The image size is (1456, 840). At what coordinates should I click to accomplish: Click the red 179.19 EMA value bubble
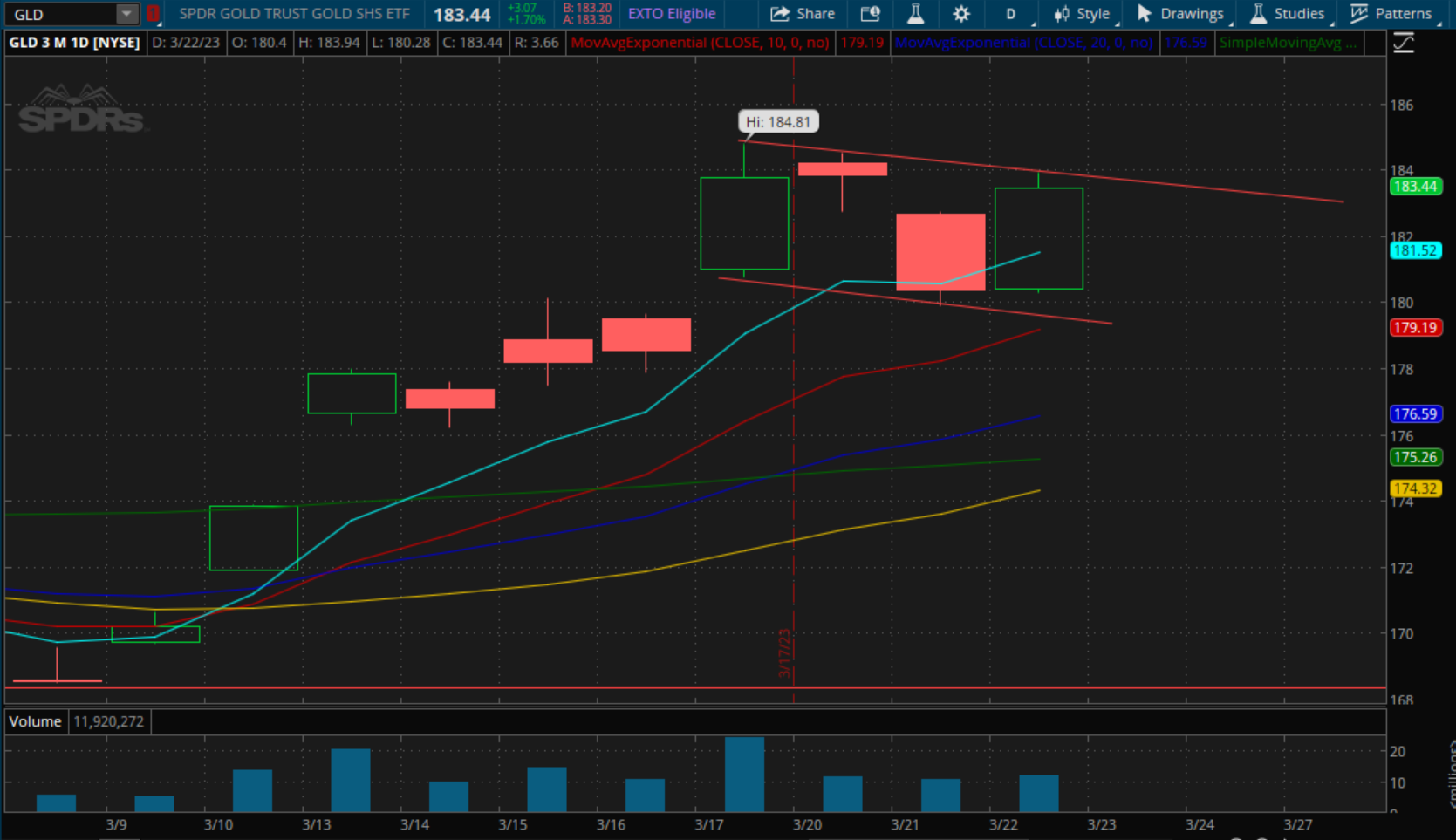click(1414, 328)
